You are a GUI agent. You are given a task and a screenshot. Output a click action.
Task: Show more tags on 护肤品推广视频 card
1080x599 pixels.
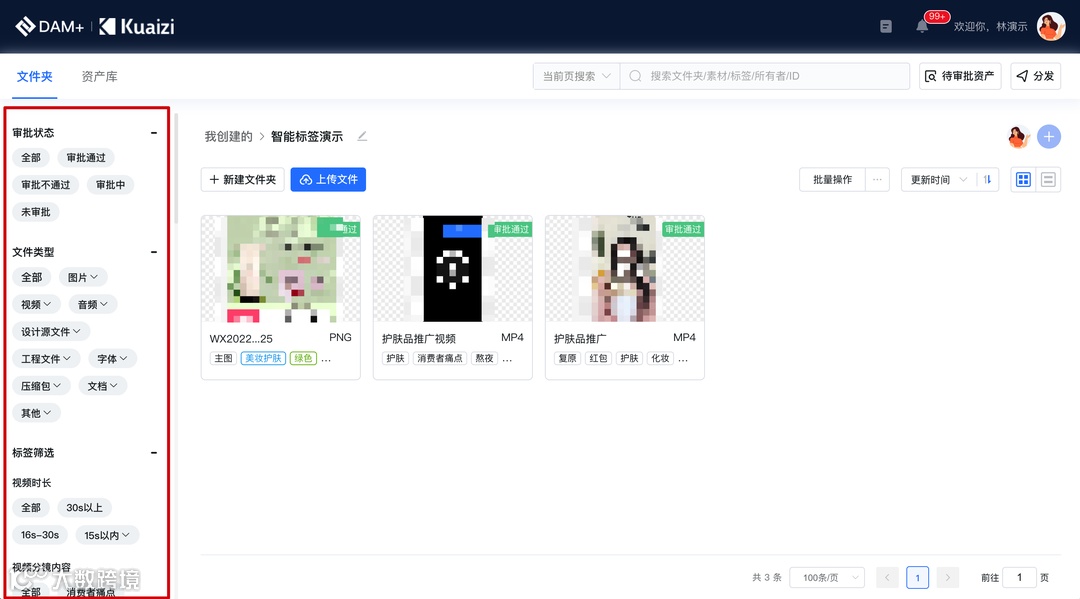(507, 359)
